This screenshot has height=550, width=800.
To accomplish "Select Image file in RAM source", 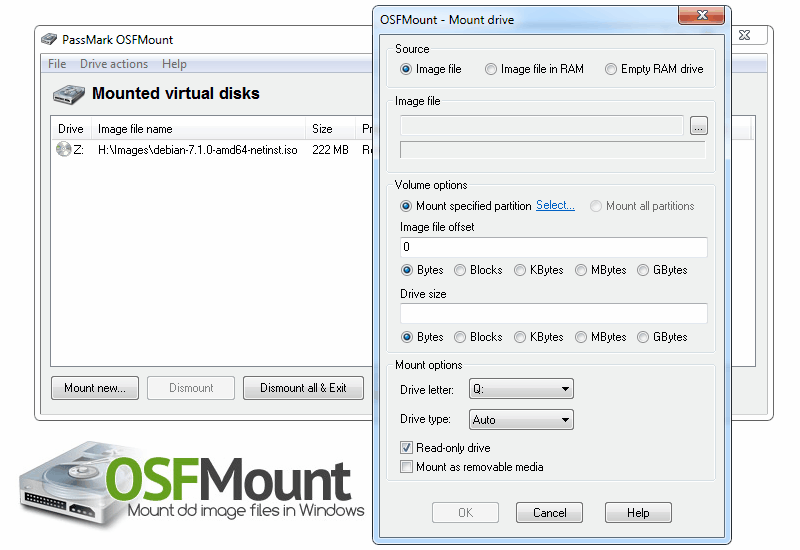I will click(534, 69).
